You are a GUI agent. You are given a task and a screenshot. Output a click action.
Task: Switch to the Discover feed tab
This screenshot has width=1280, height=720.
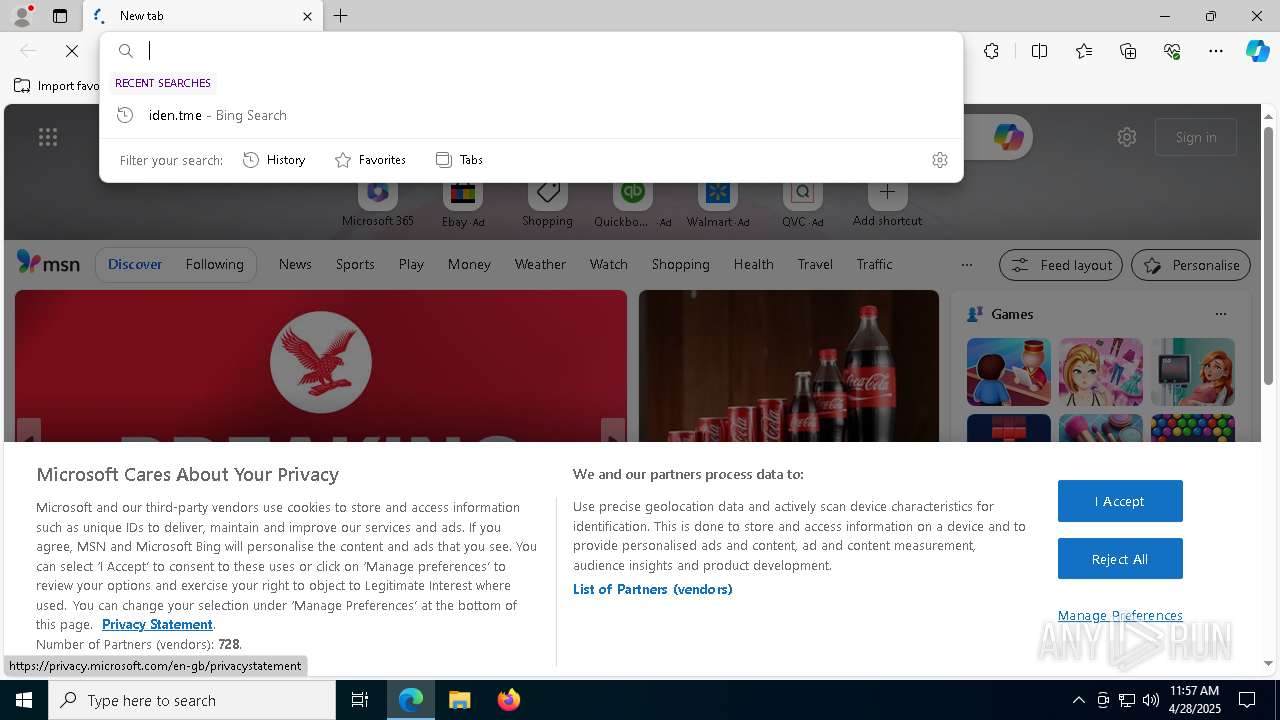[135, 264]
